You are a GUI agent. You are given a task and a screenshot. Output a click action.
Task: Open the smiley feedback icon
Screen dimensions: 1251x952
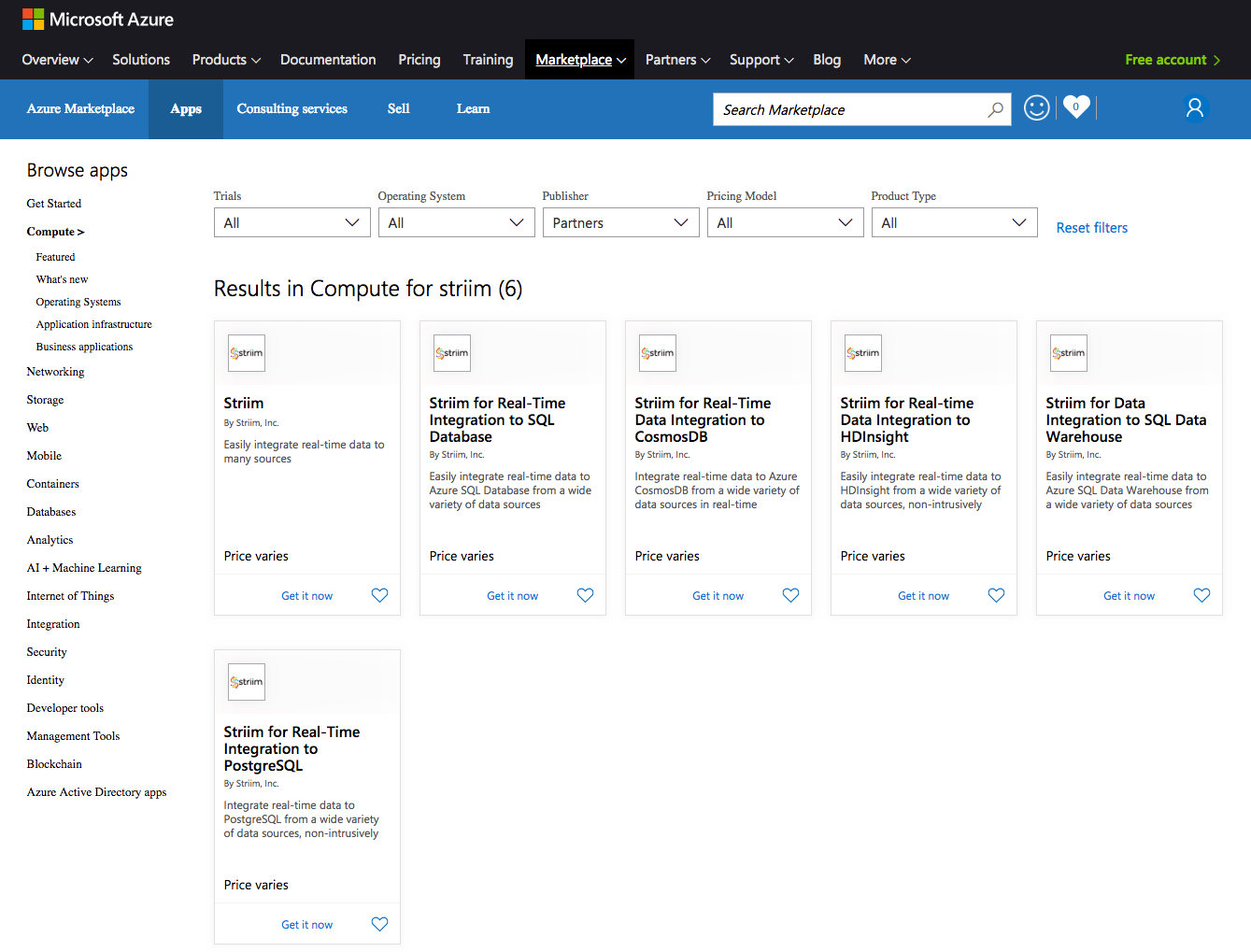click(x=1036, y=108)
